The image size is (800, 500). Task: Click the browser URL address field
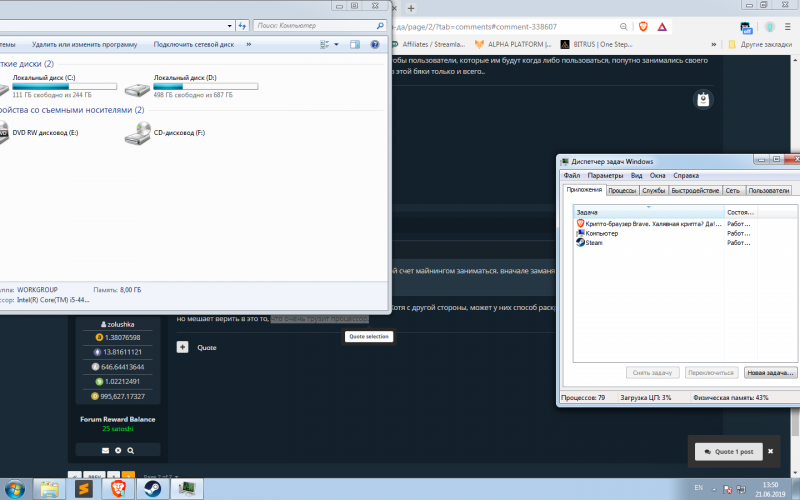[503, 27]
